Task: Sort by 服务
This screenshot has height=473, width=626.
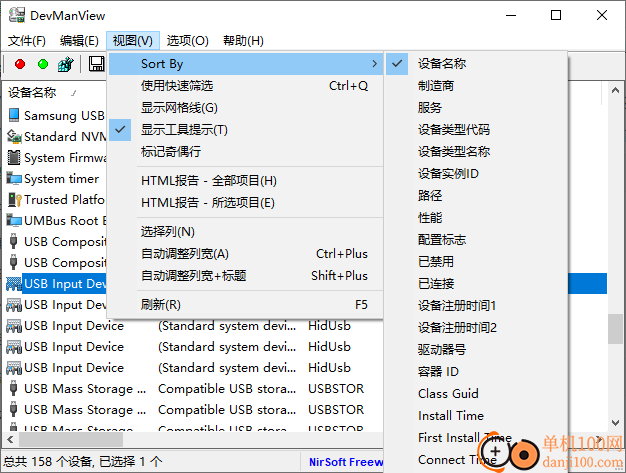Action: tap(477, 108)
